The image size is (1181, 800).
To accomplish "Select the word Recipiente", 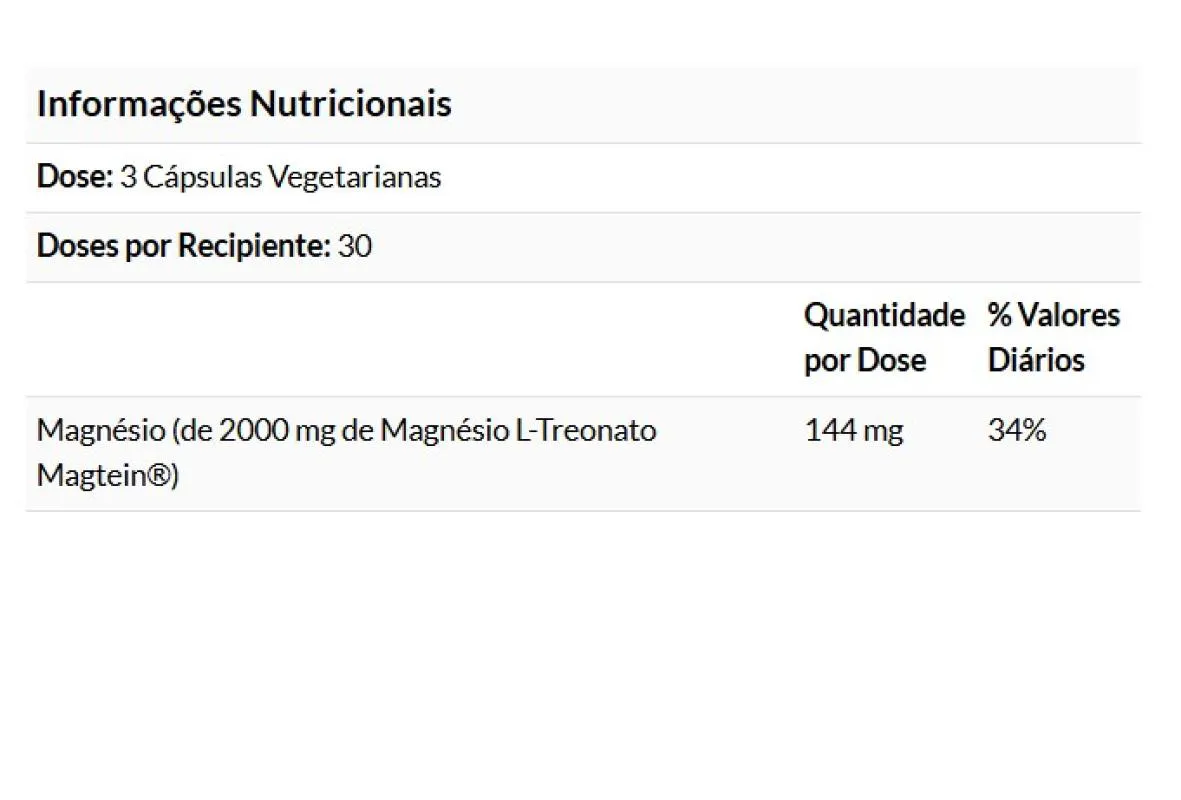I will pyautogui.click(x=254, y=246).
